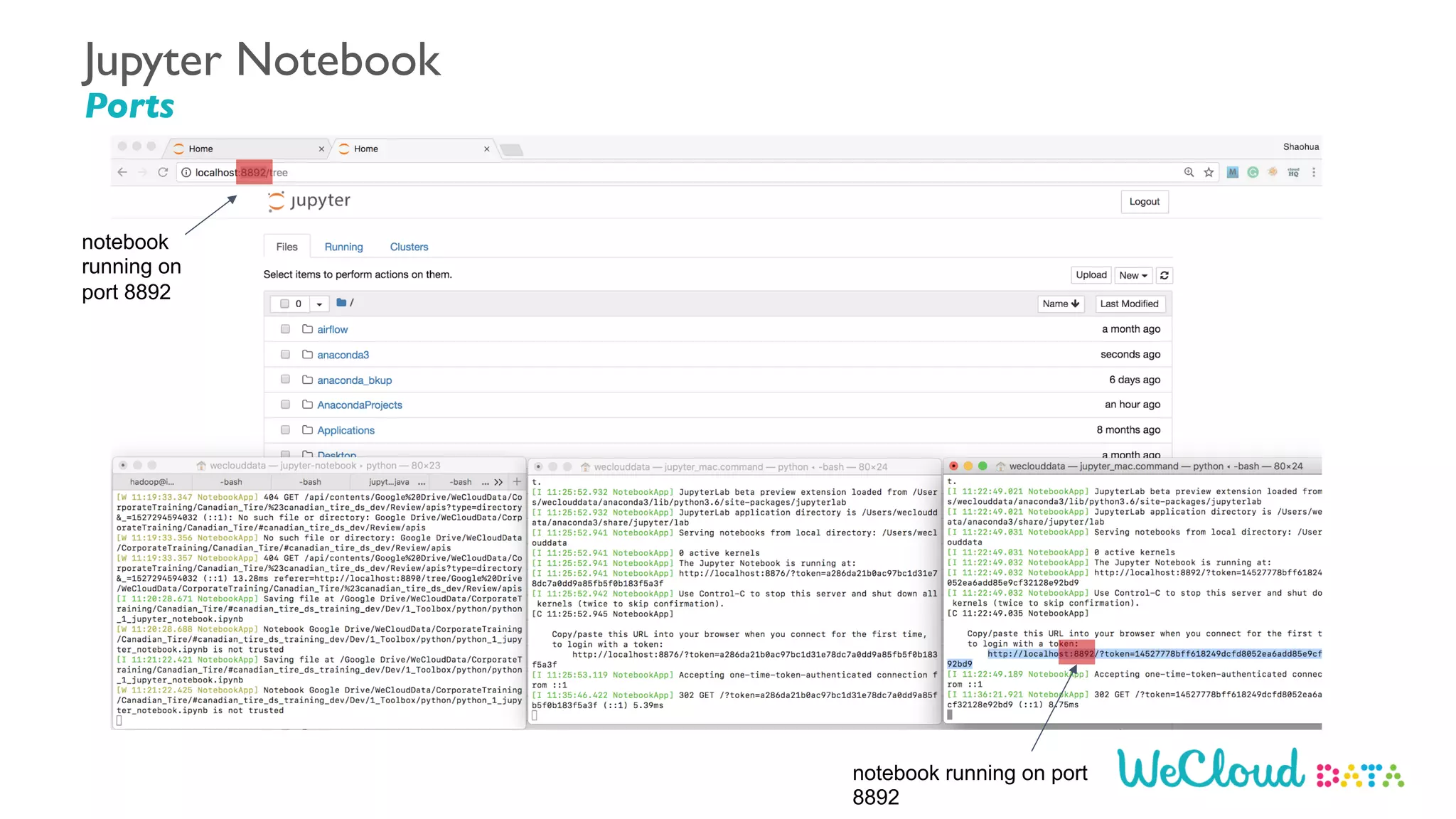This screenshot has height=819, width=1456.
Task: Refresh the notebook file list
Action: 1165,275
